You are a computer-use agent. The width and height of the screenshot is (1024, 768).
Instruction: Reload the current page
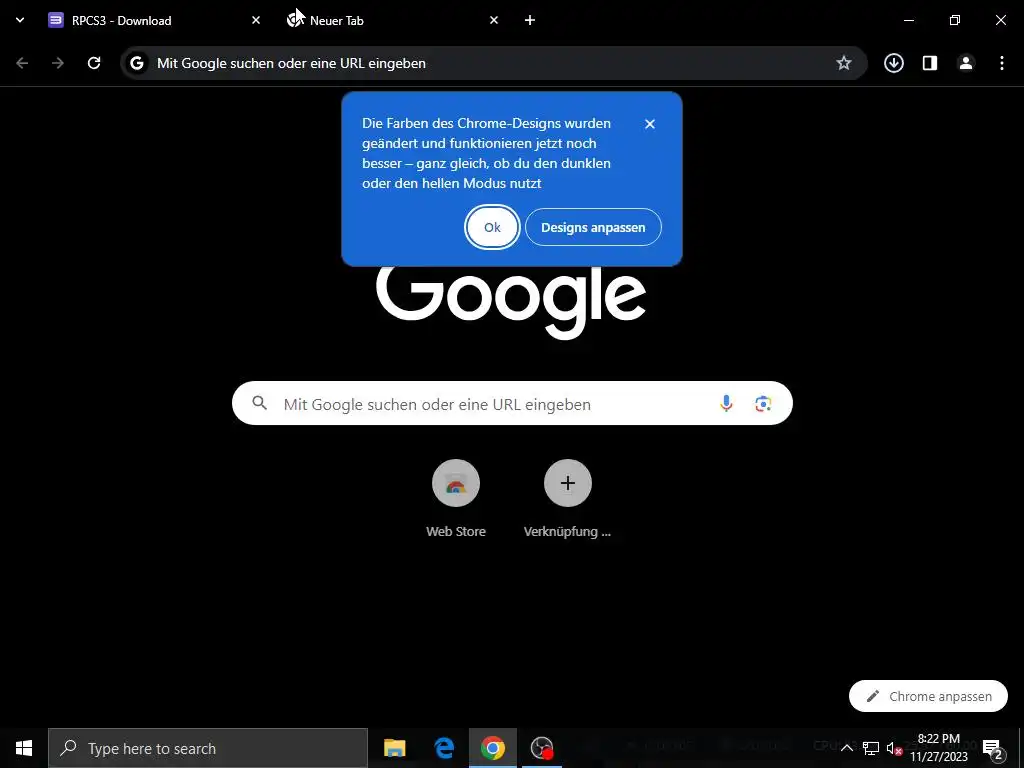(94, 63)
